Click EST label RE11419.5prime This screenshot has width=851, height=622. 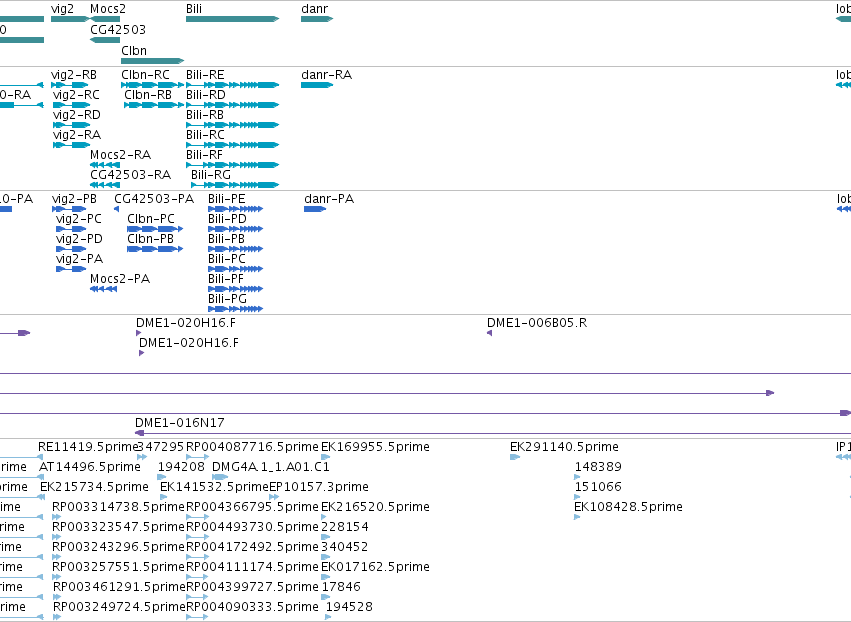pyautogui.click(x=88, y=447)
